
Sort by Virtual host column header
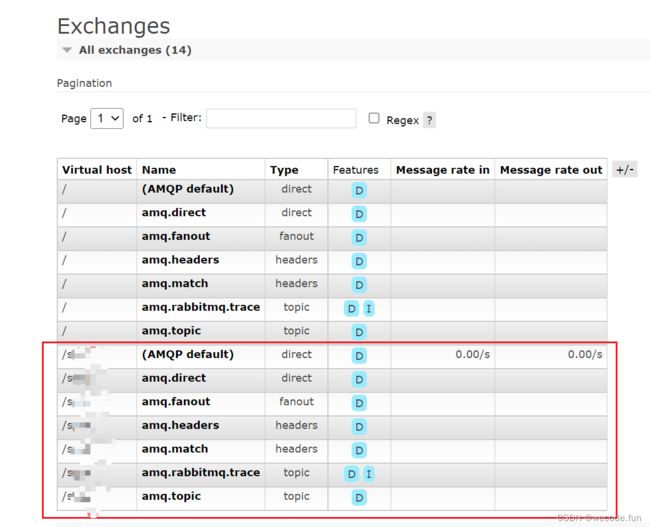coord(97,170)
